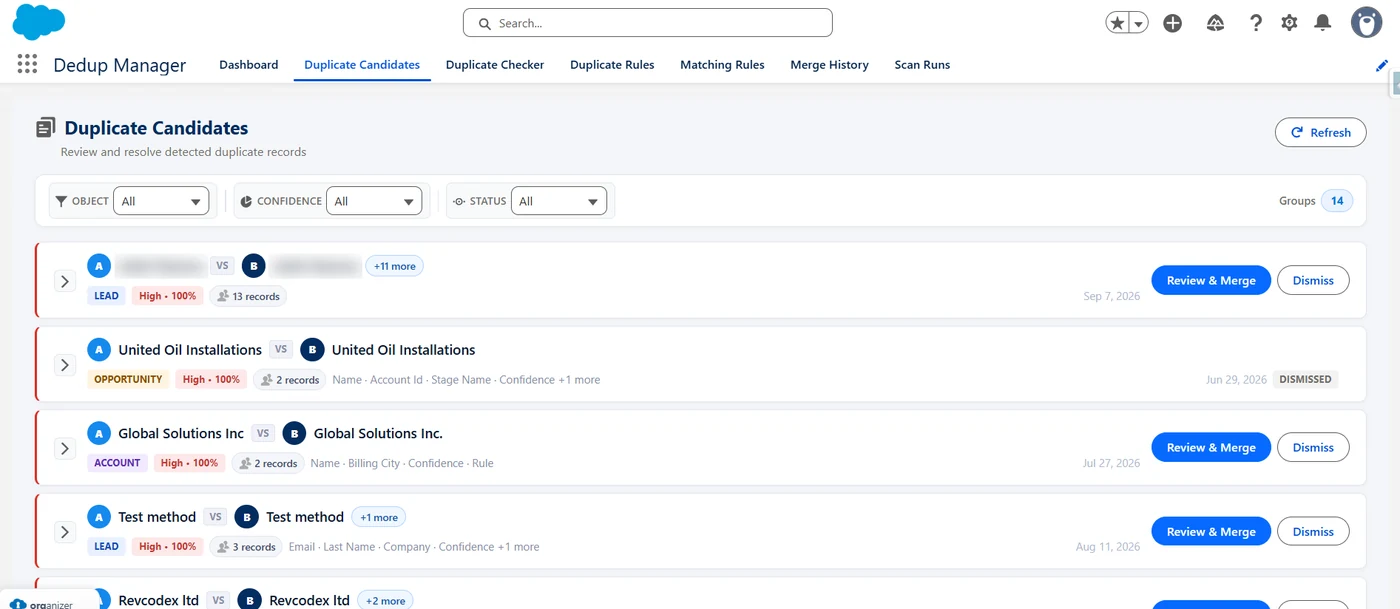
Task: Click the Salesforce cloud logo
Action: point(40,22)
